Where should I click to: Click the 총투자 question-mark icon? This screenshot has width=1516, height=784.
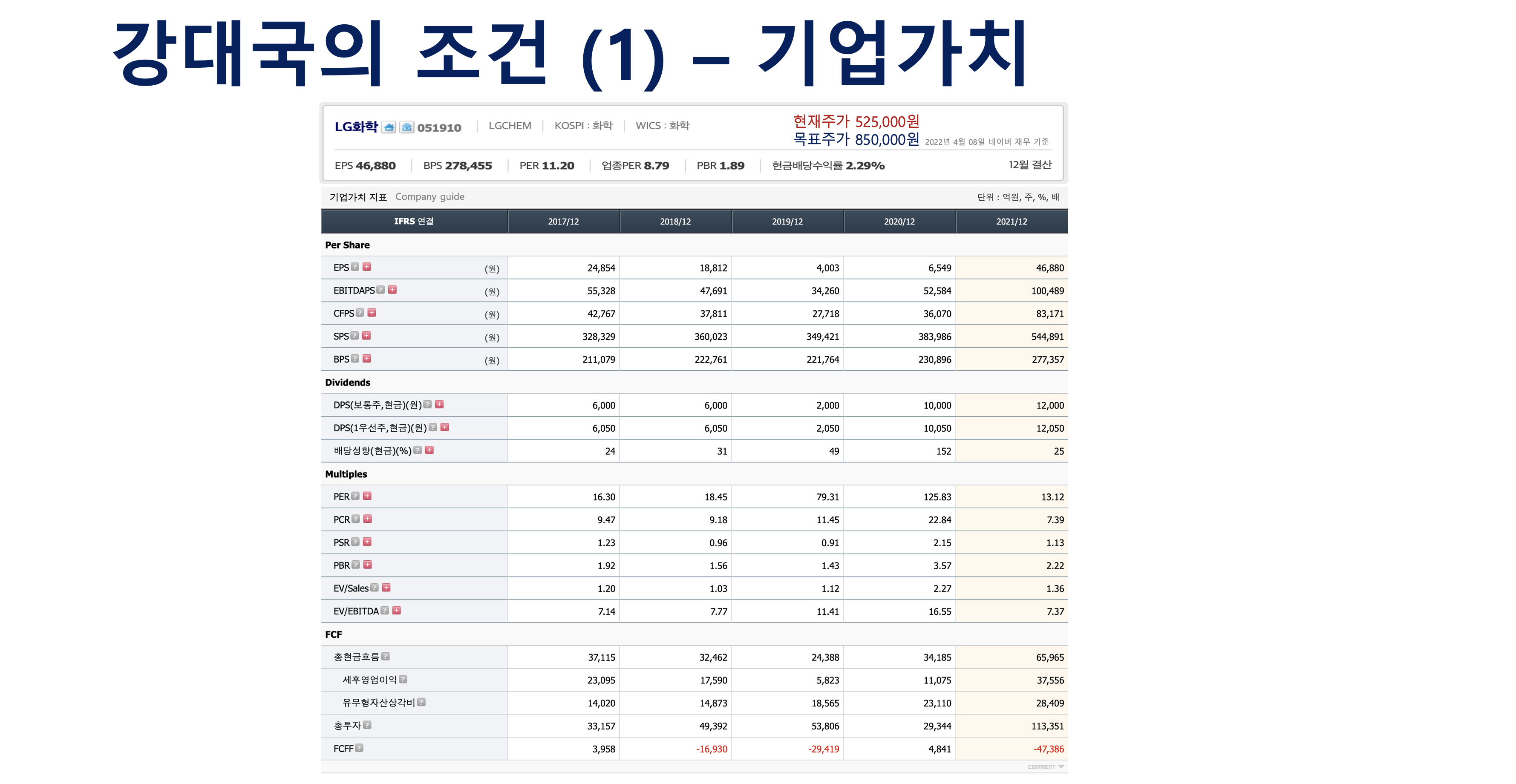point(367,725)
